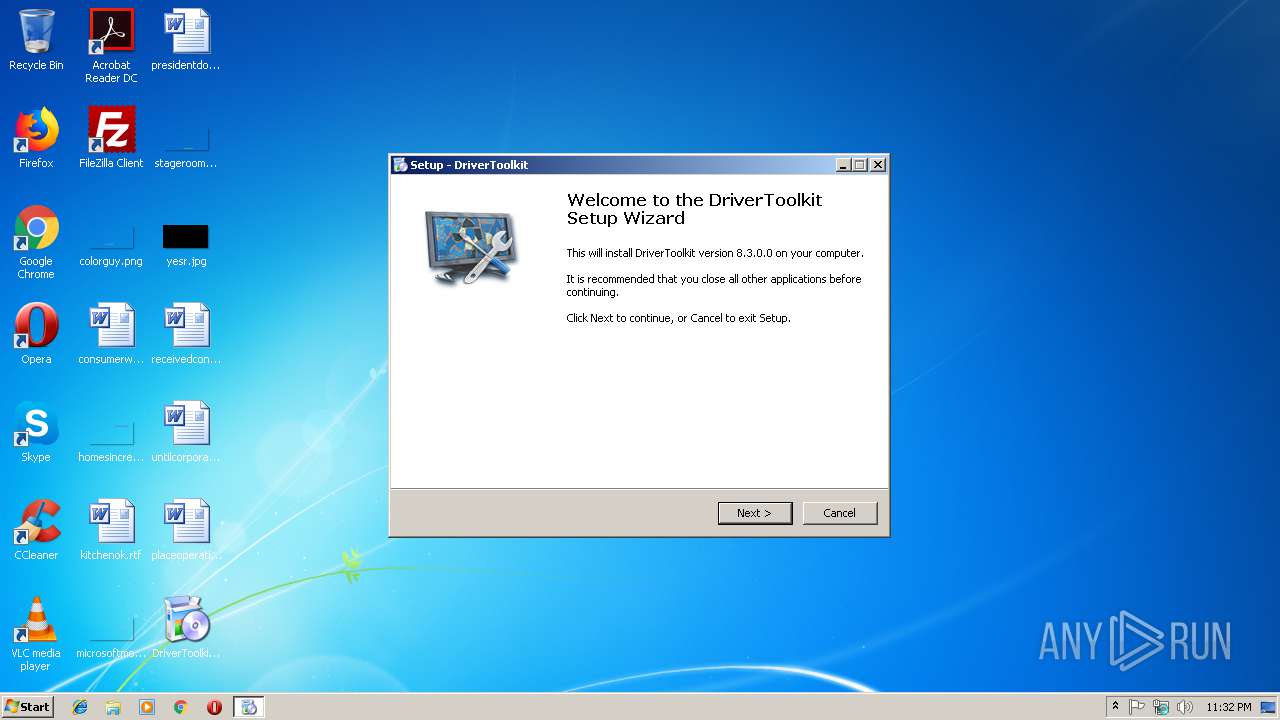Launch Chrome from the taskbar
This screenshot has width=1280, height=720.
pos(181,707)
